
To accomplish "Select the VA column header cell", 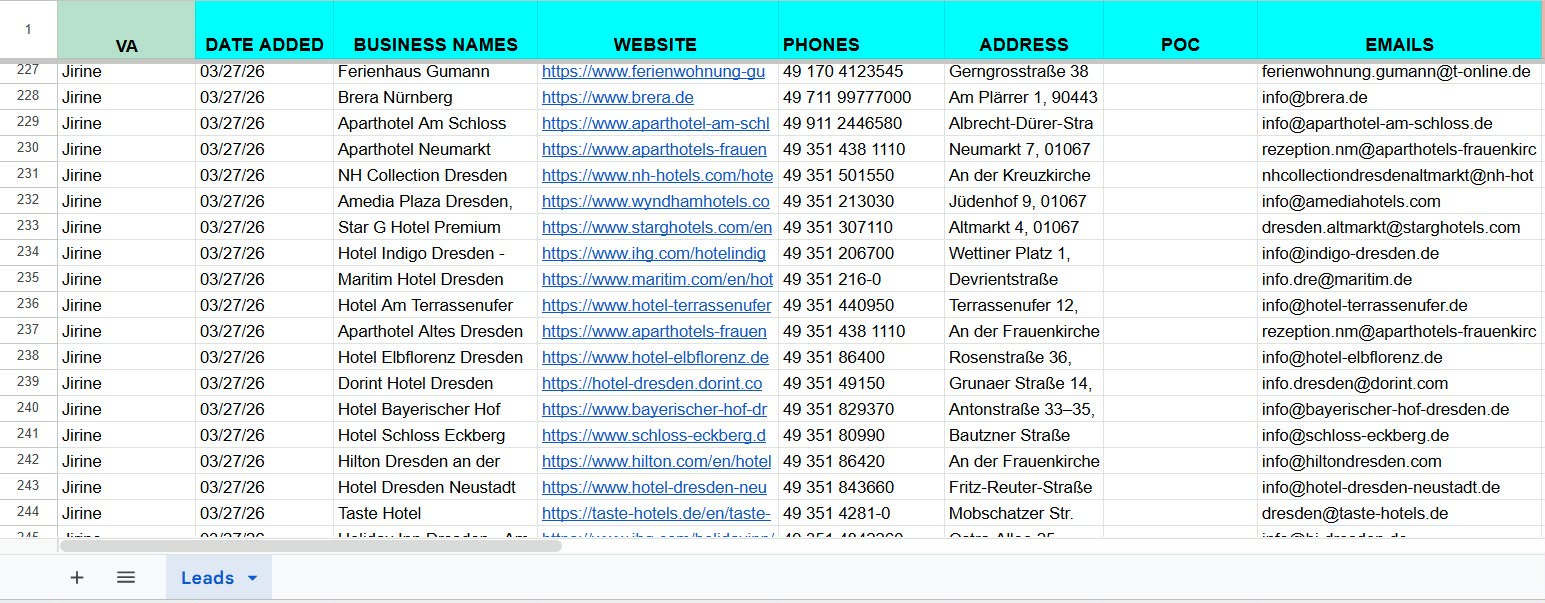I will (126, 30).
